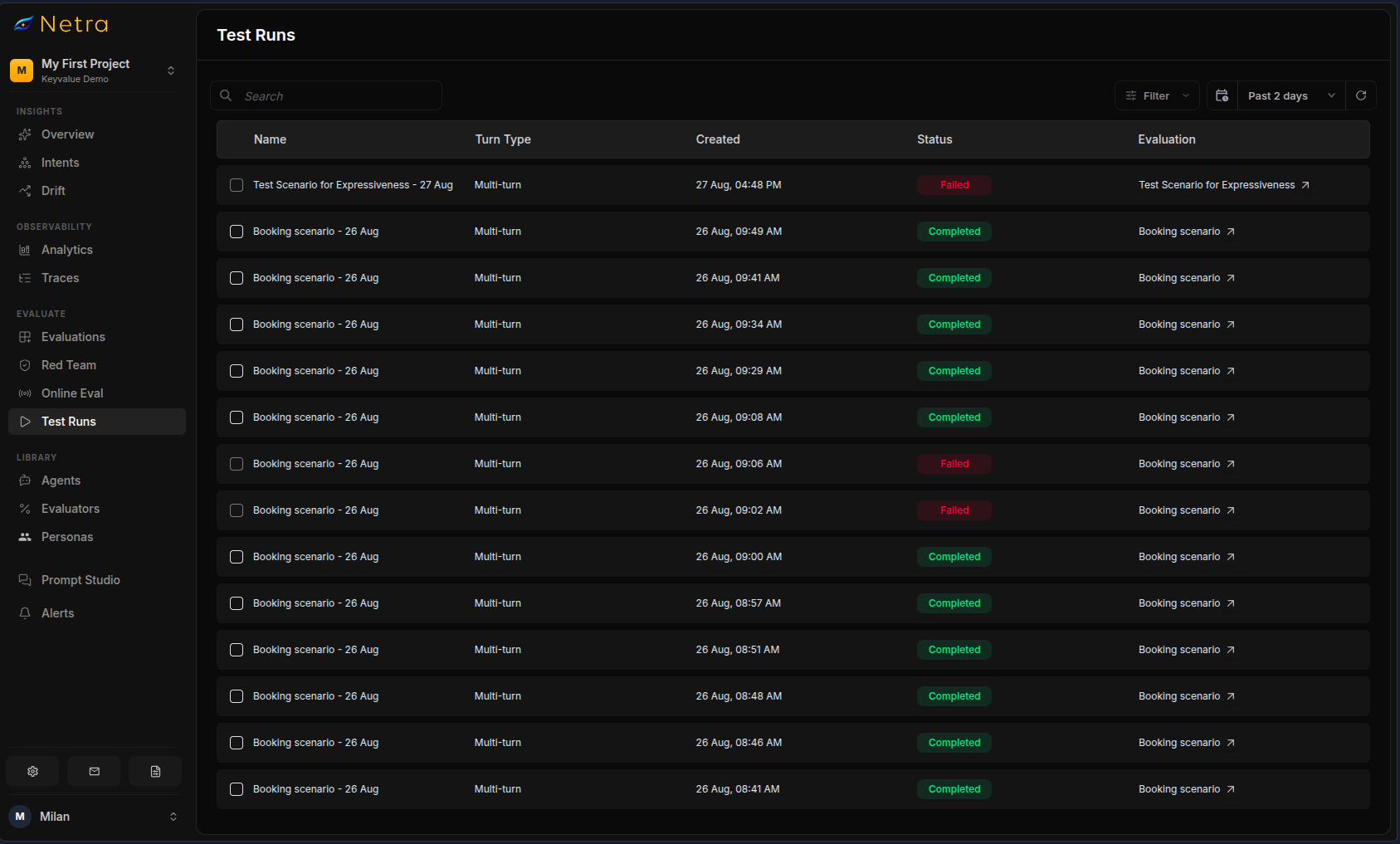Click the Red Team shield icon
This screenshot has width=1400, height=844.
(25, 365)
